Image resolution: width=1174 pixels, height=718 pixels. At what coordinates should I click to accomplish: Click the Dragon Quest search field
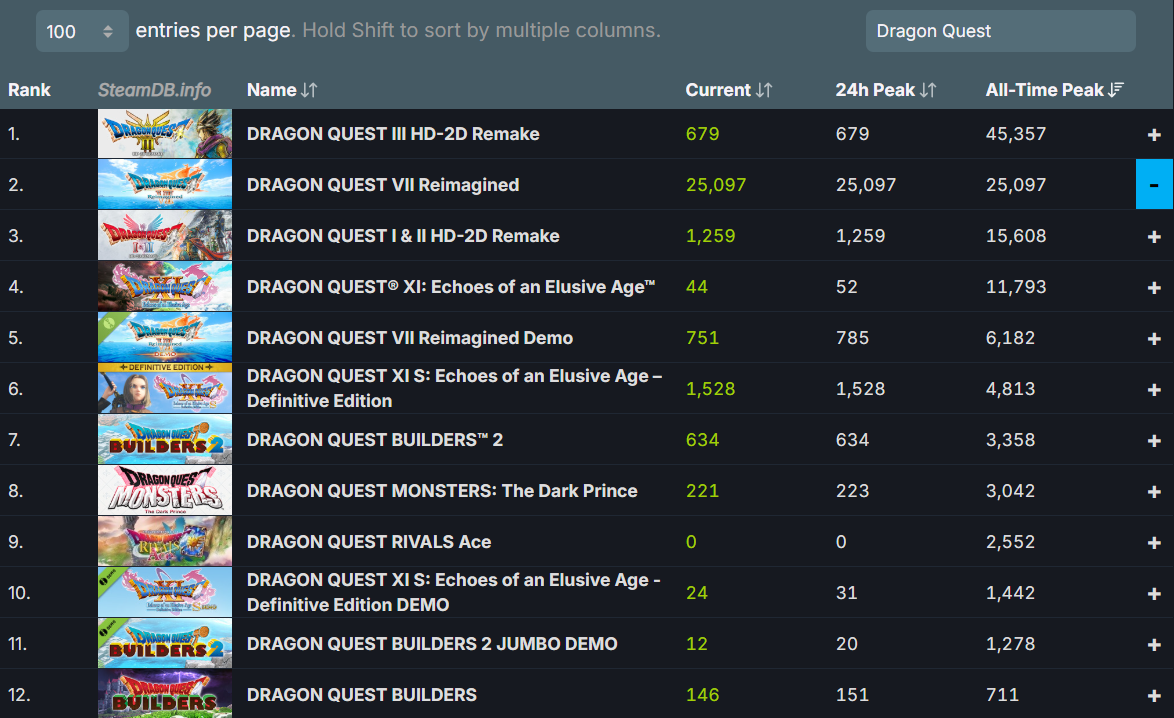tap(1000, 31)
